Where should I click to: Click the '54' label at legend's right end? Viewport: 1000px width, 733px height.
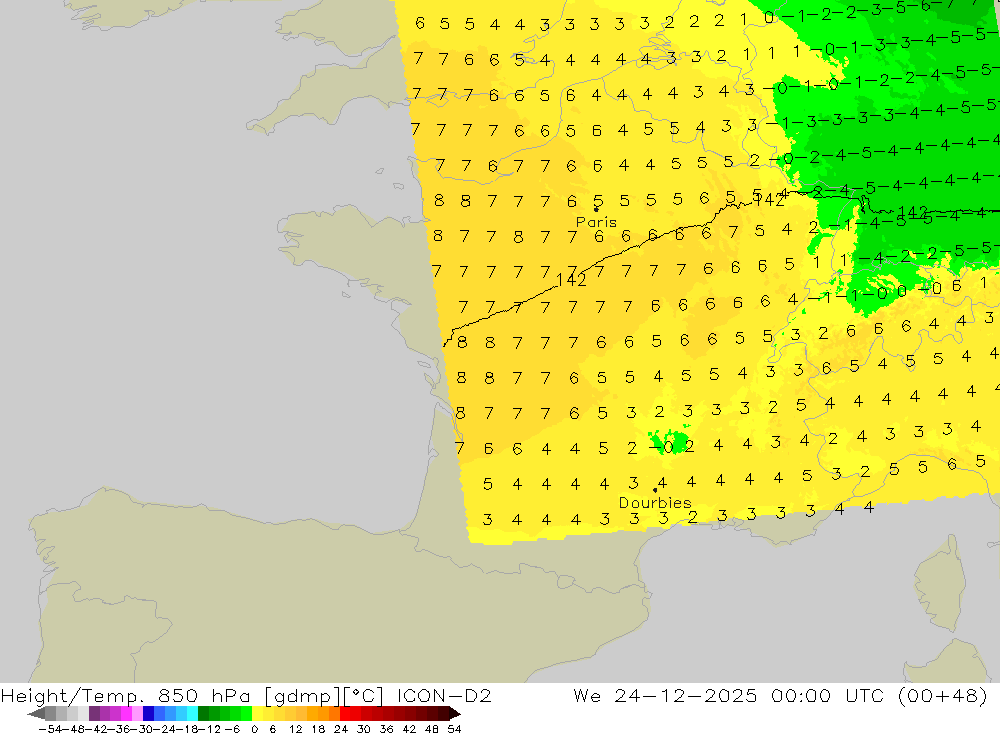click(454, 728)
